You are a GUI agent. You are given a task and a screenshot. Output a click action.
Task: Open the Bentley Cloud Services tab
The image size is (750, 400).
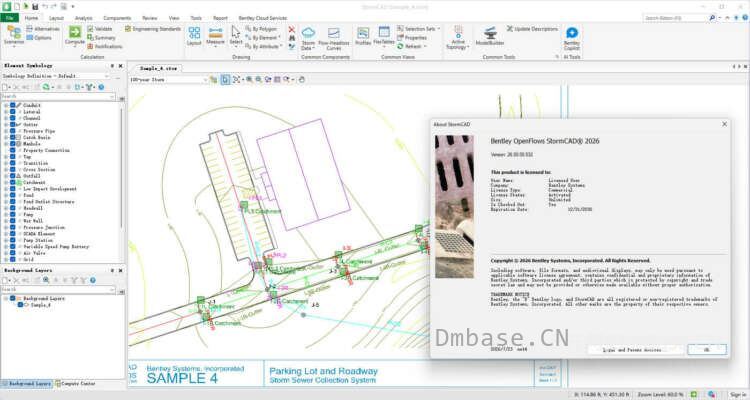pos(262,18)
